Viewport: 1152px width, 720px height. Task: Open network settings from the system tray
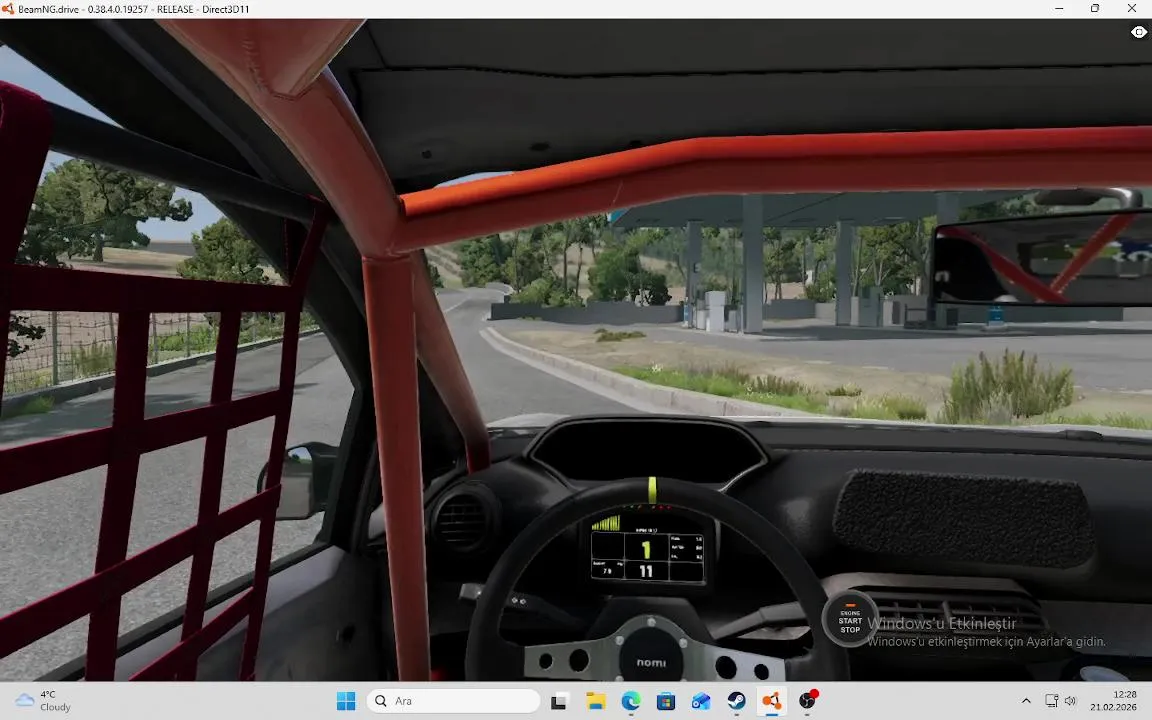click(1051, 701)
